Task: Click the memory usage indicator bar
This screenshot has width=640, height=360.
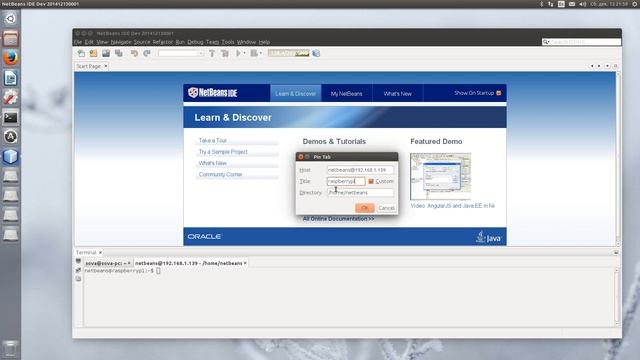Action: (x=289, y=53)
